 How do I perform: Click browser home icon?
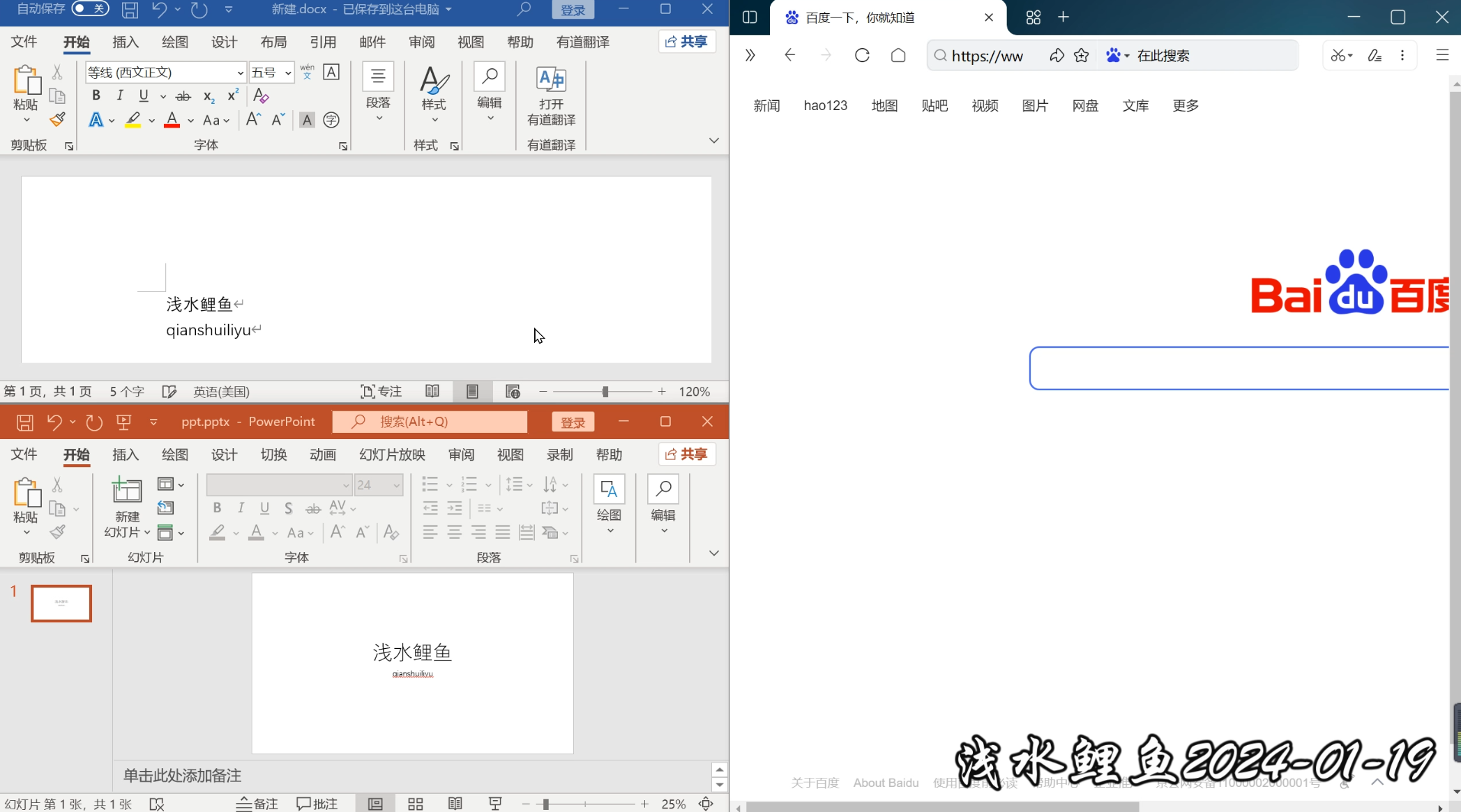[898, 56]
